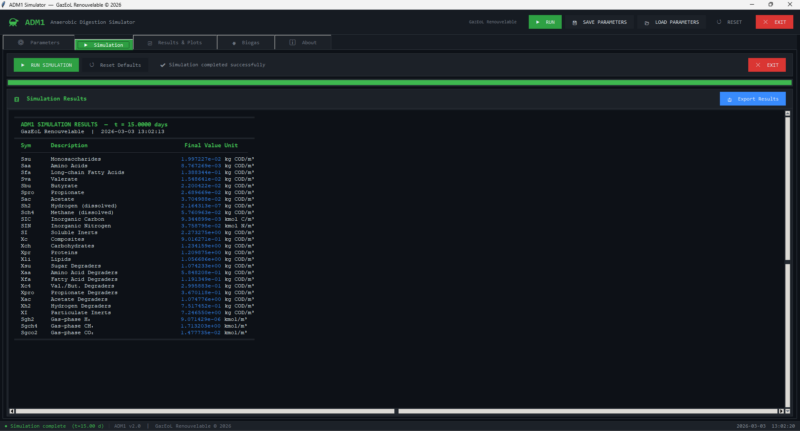Click the 'Simulation complete (t=15.00 d)' status bar entry
Viewport: 800px width, 431px height.
[x=54, y=426]
